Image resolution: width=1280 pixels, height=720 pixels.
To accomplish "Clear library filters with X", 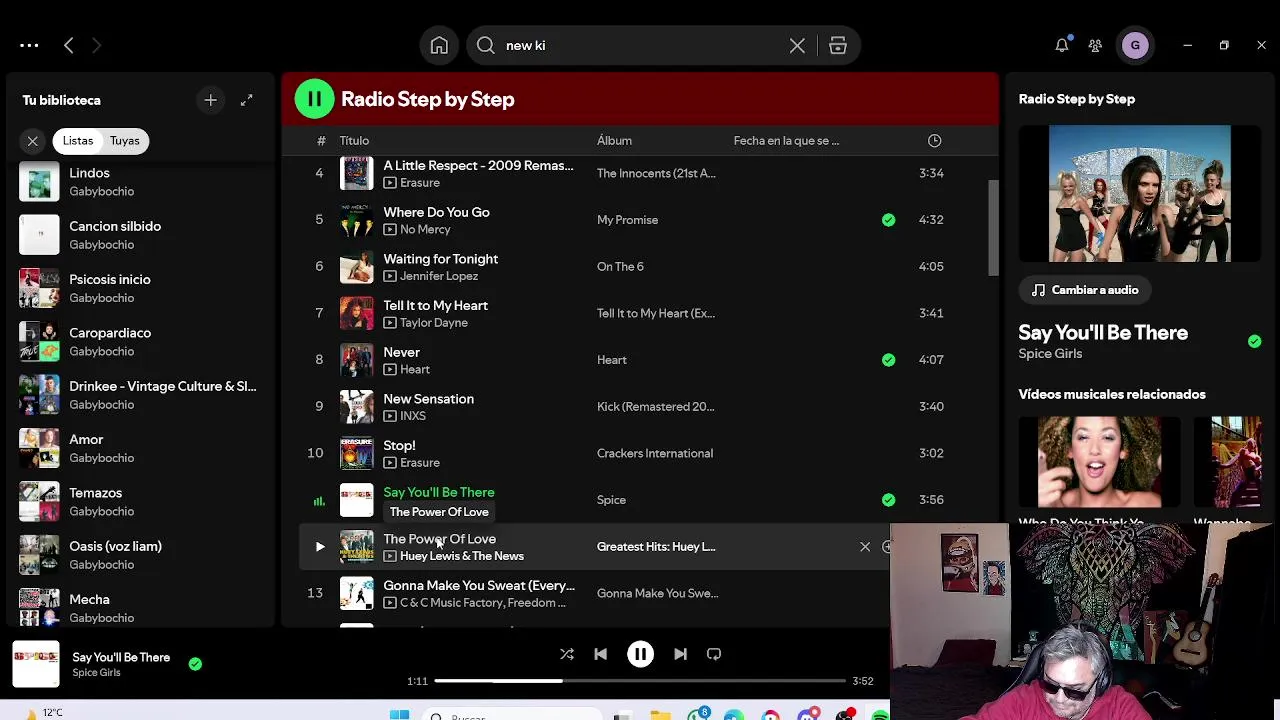I will point(32,141).
